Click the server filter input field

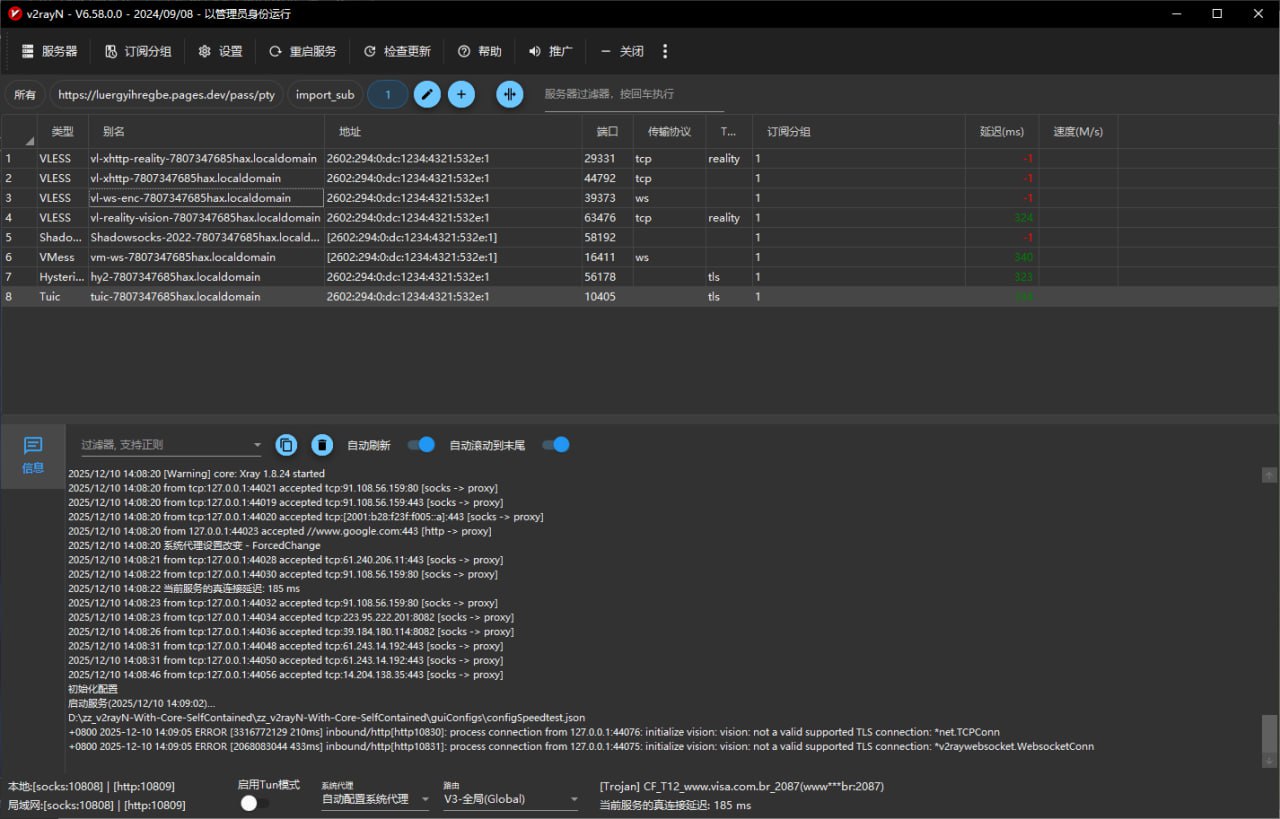(633, 95)
